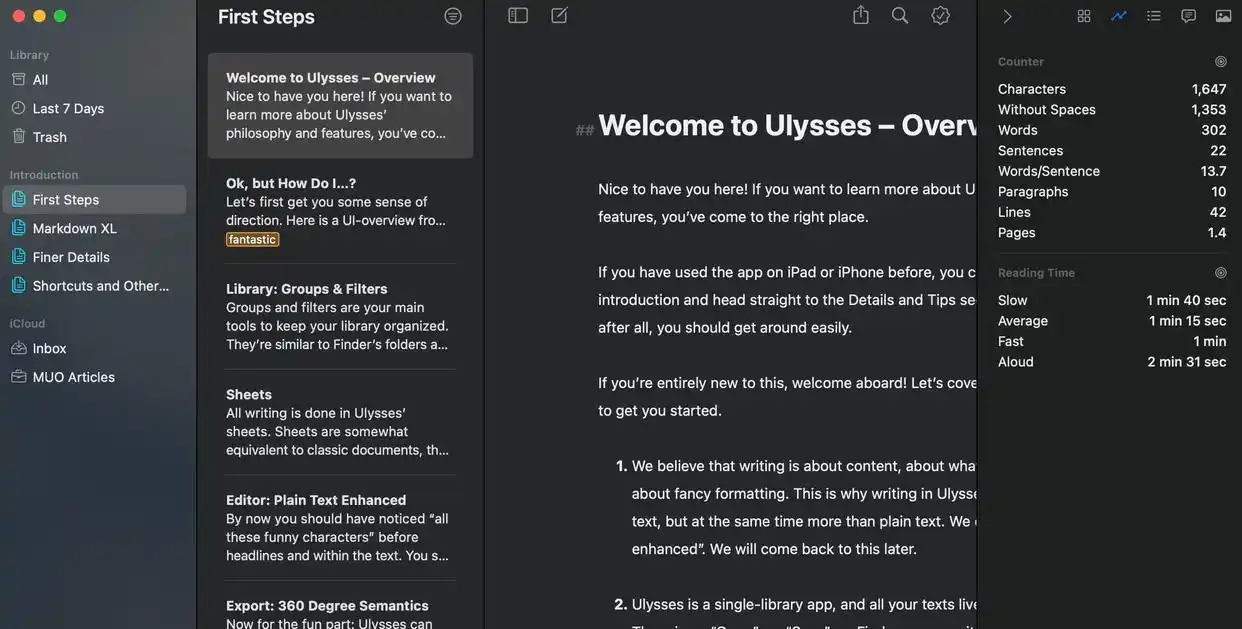
Task: Click the share/export icon
Action: click(x=861, y=15)
